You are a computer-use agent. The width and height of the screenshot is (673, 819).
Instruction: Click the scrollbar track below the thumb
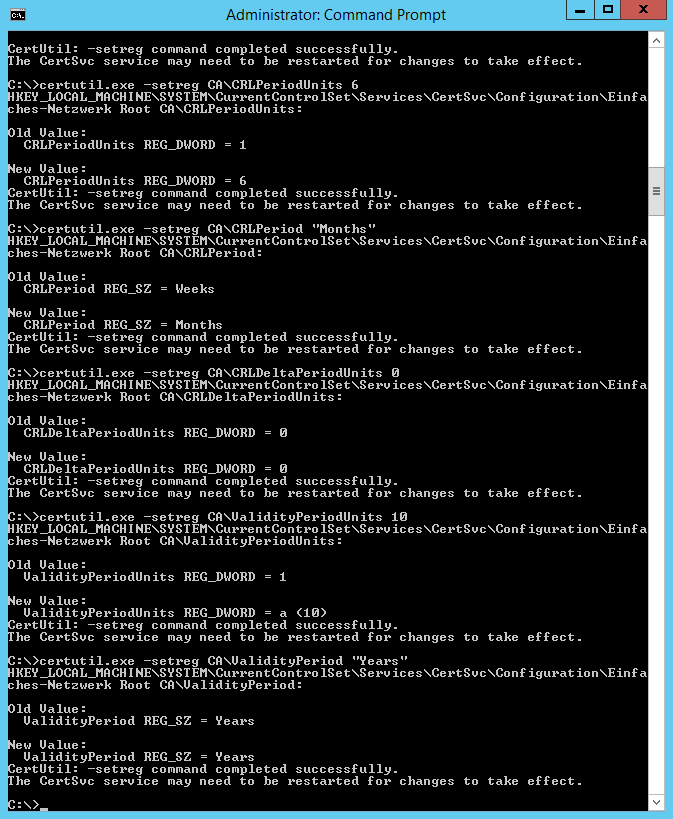pos(656,504)
